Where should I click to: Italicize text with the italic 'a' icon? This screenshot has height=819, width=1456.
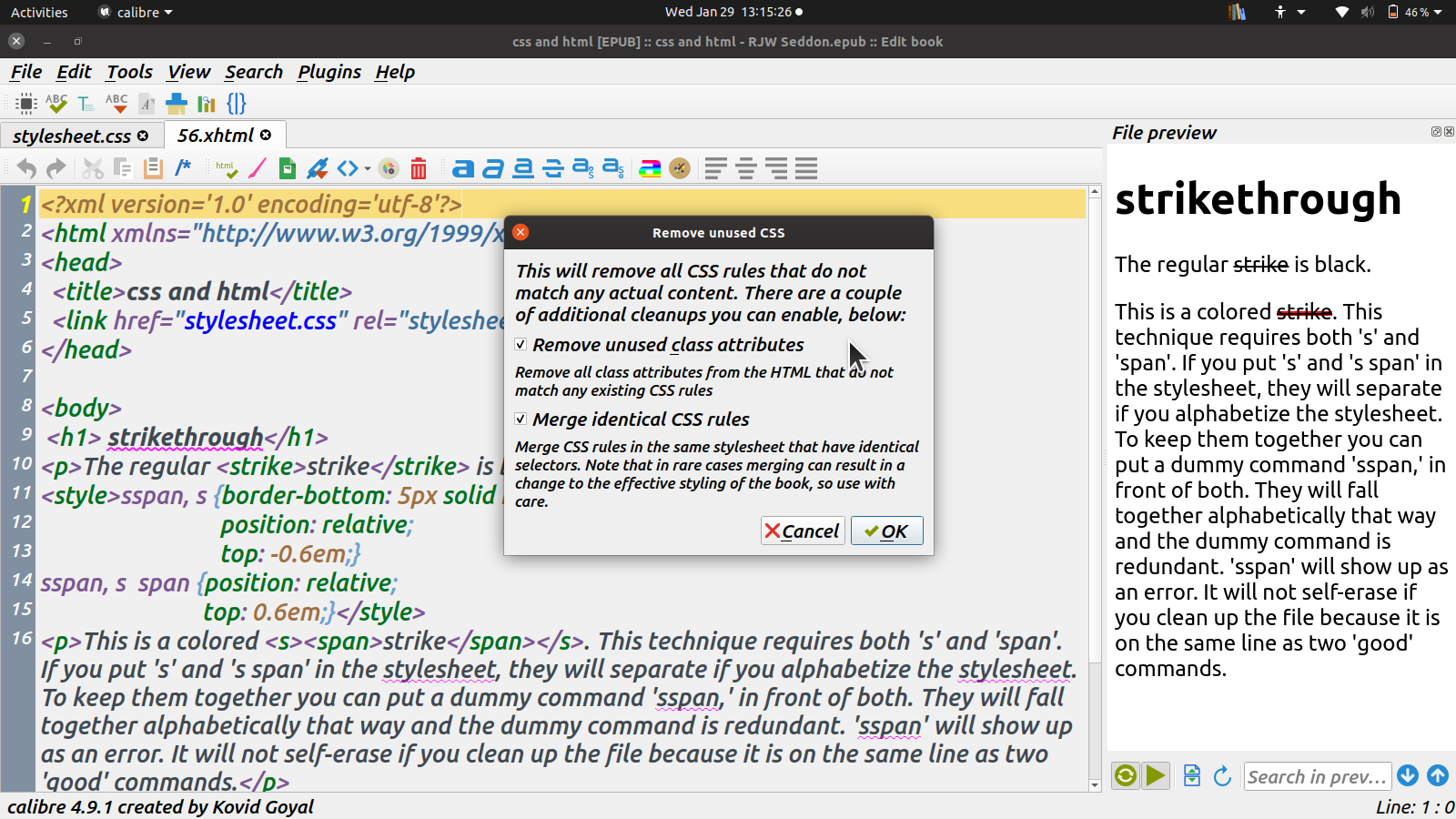493,168
